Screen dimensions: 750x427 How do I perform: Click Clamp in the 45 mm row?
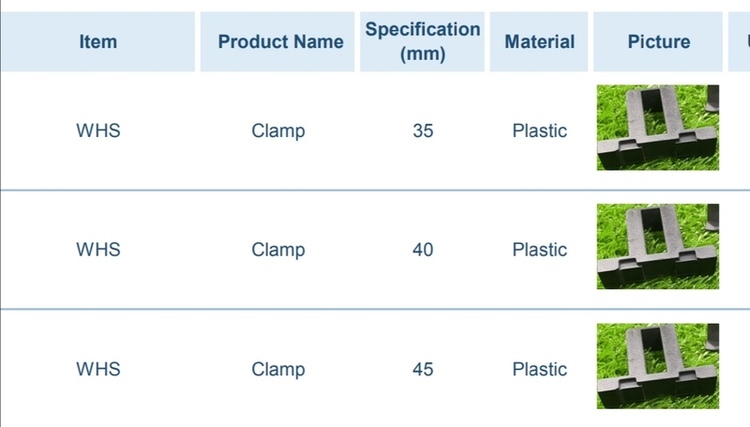(278, 369)
